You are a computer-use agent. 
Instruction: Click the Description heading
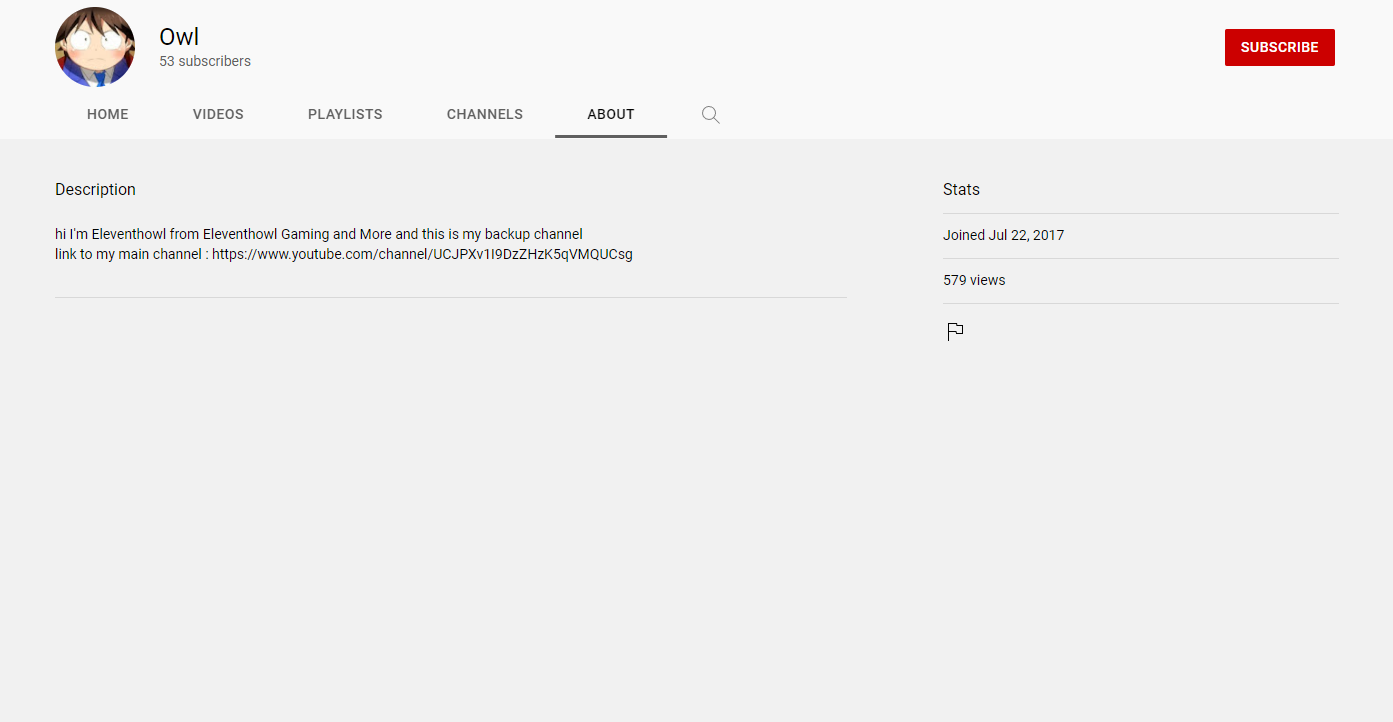(x=95, y=190)
